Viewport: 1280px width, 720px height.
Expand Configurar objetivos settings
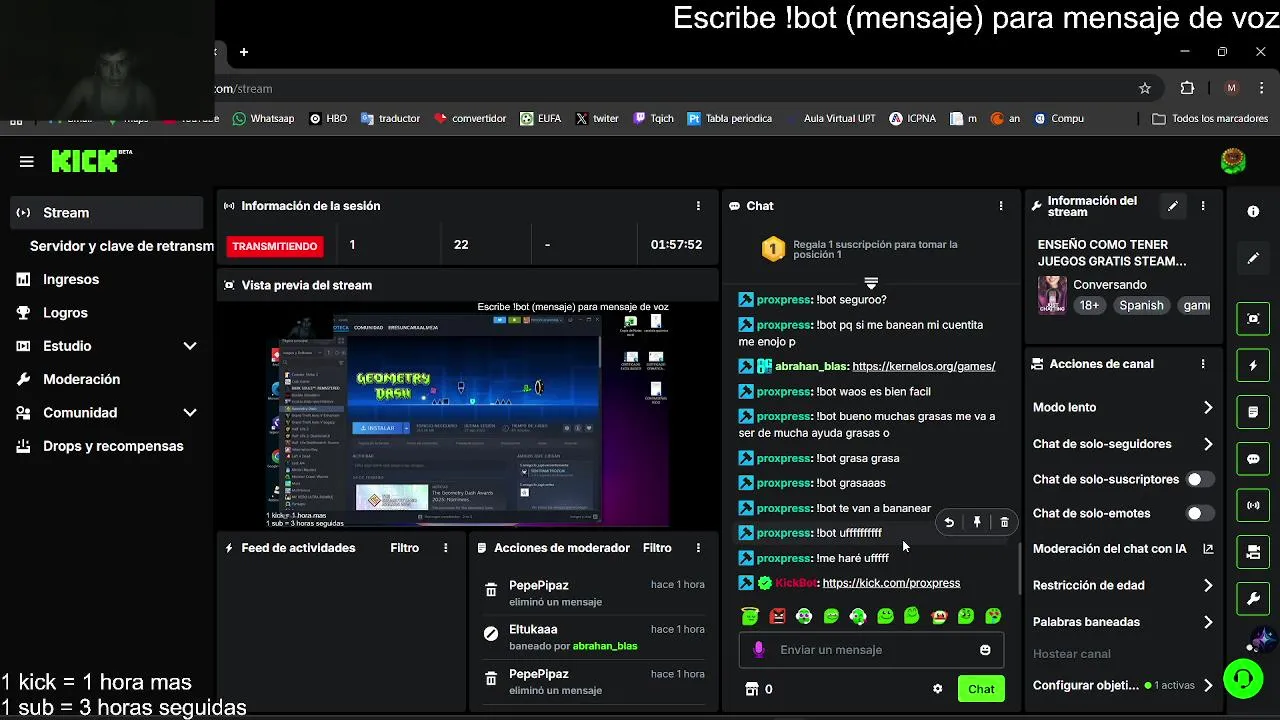click(x=1208, y=686)
